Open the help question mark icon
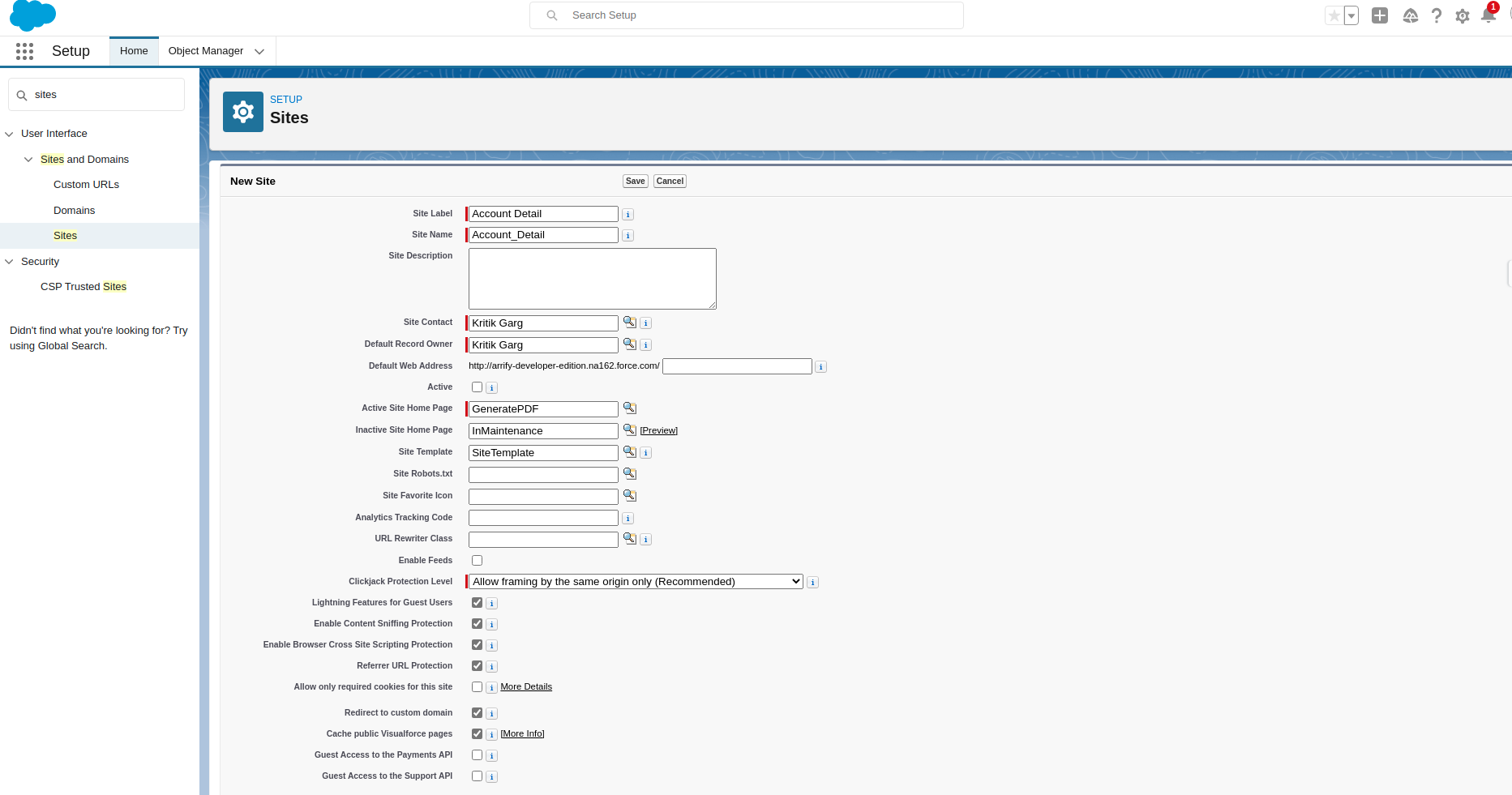The width and height of the screenshot is (1512, 795). [x=1437, y=15]
